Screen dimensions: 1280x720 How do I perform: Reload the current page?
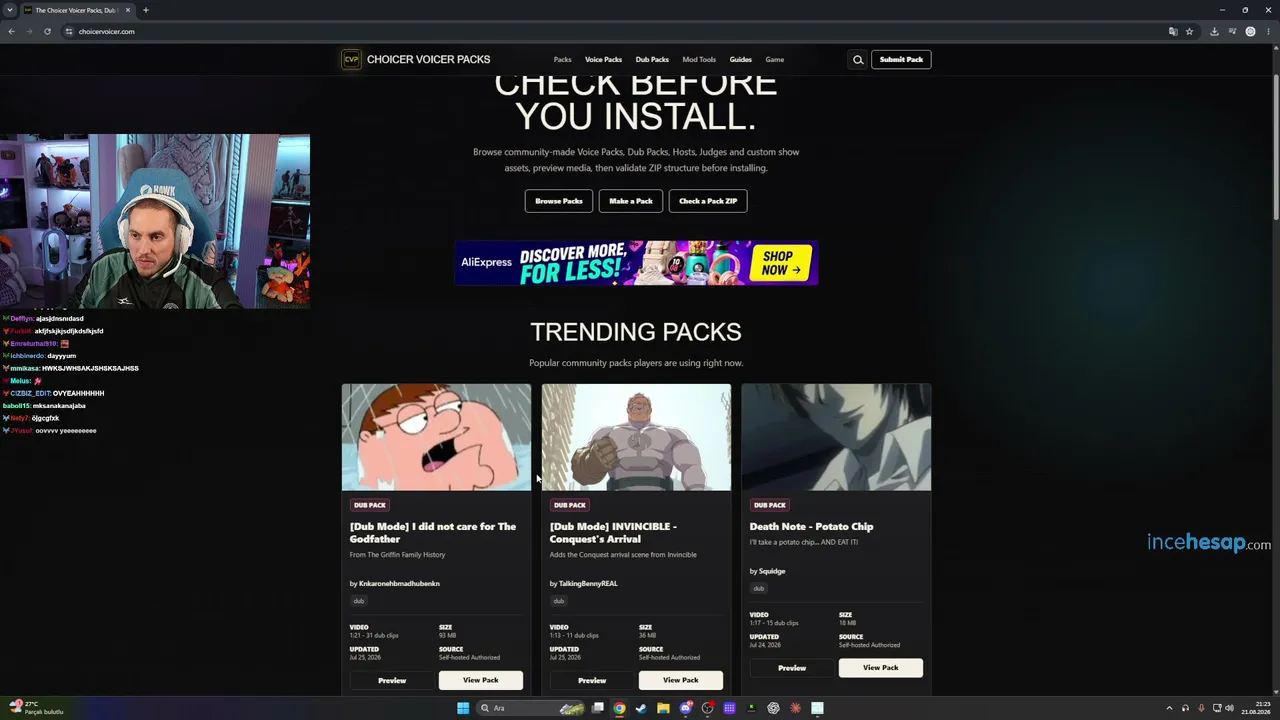click(x=47, y=31)
